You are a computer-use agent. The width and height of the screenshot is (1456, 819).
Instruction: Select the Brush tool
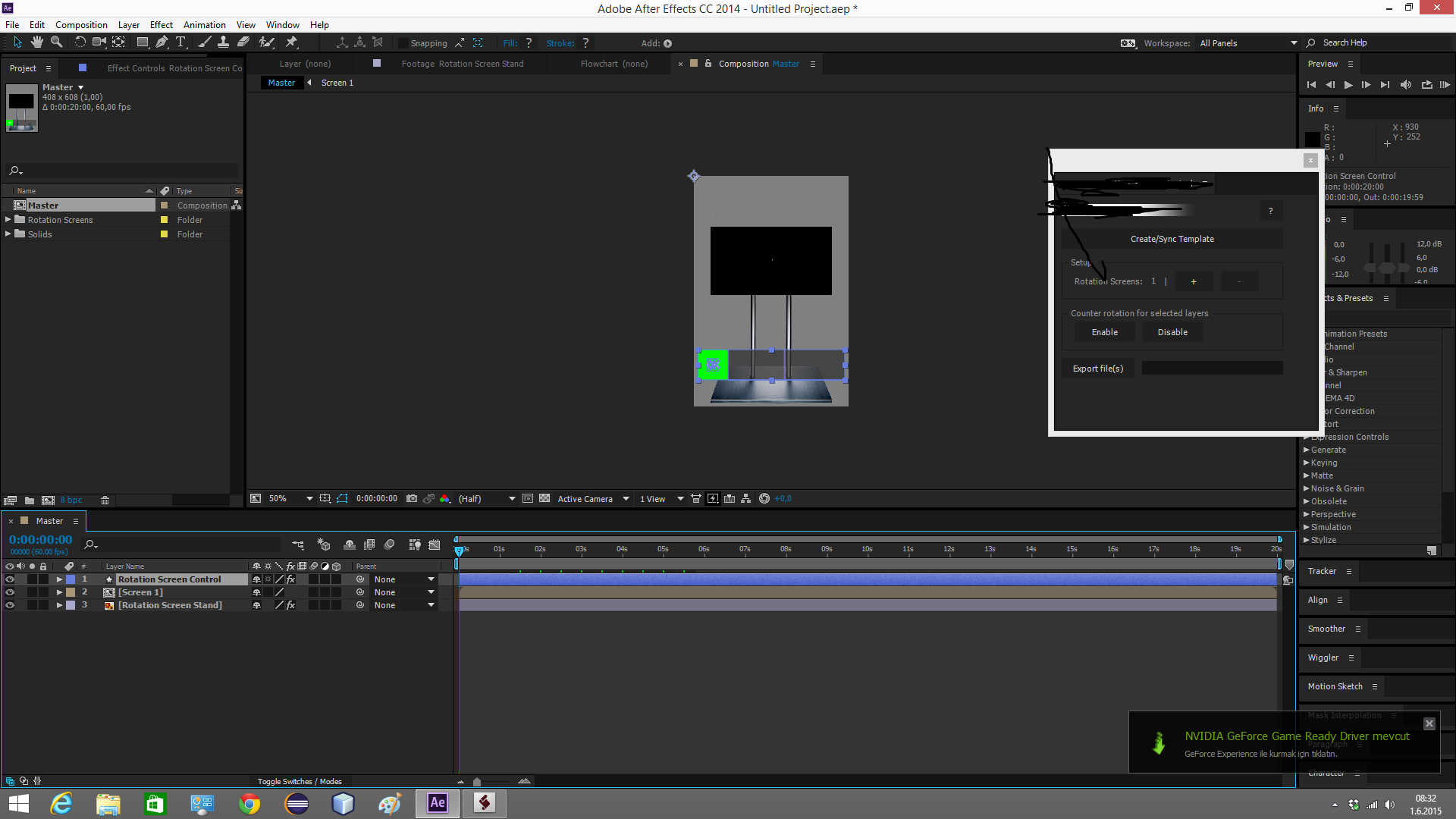pos(204,42)
